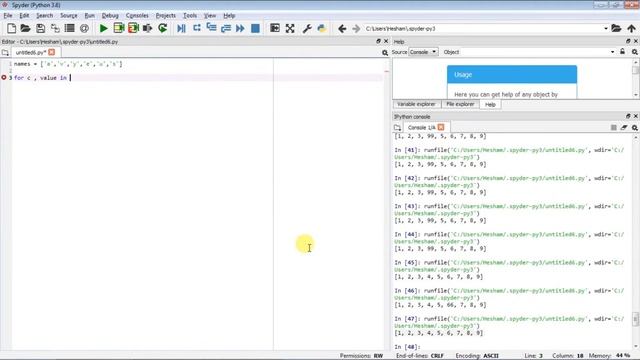Toggle breakpoint on line 3
Screen dimensions: 640x360
click(4, 78)
